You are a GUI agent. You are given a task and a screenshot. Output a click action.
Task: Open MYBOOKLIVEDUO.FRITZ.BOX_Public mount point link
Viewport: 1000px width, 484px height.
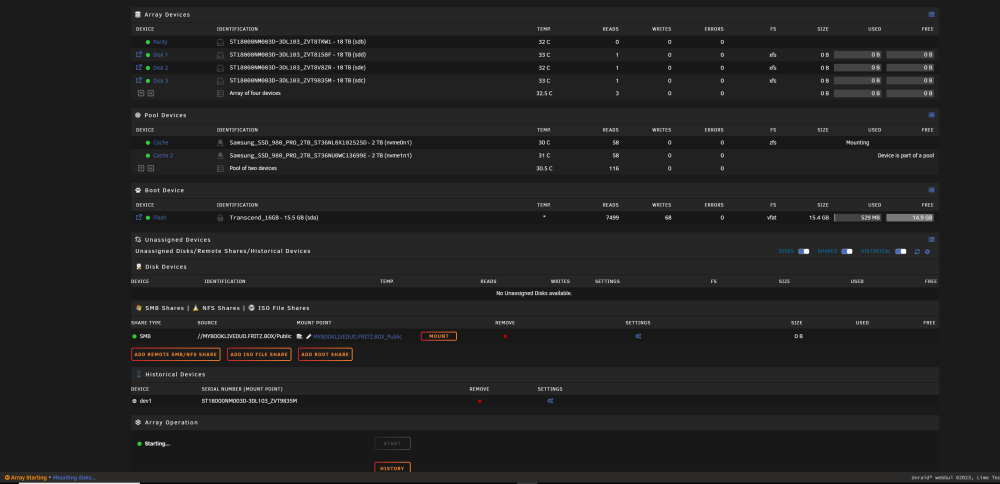[x=357, y=336]
